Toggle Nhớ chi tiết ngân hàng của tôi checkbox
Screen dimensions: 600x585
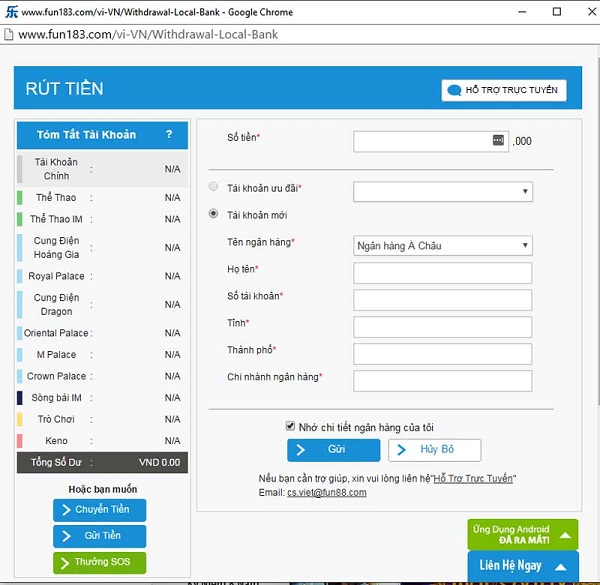291,426
